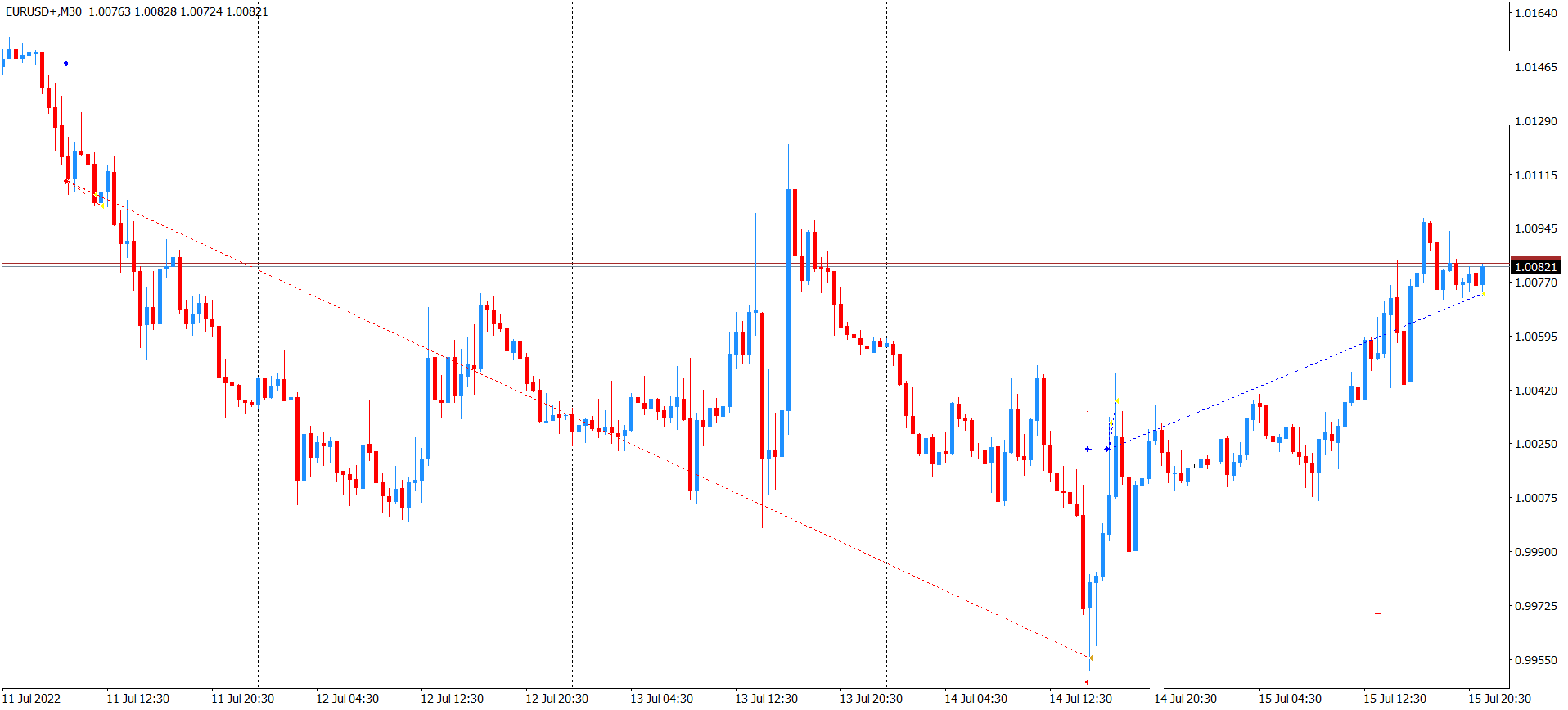
Task: Click the 1.00250 price axis label
Action: pos(1536,444)
